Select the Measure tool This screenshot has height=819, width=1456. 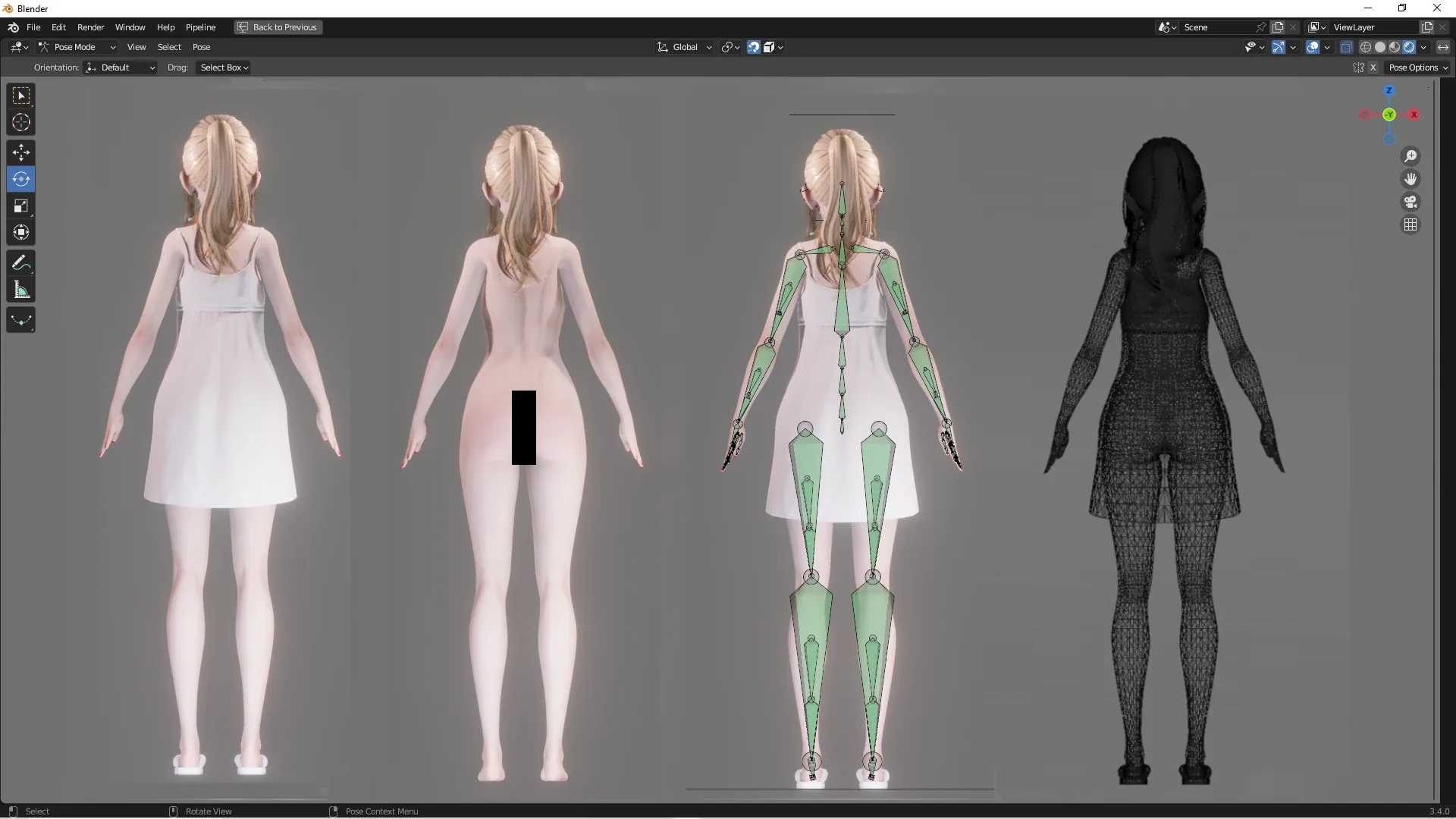pyautogui.click(x=20, y=289)
